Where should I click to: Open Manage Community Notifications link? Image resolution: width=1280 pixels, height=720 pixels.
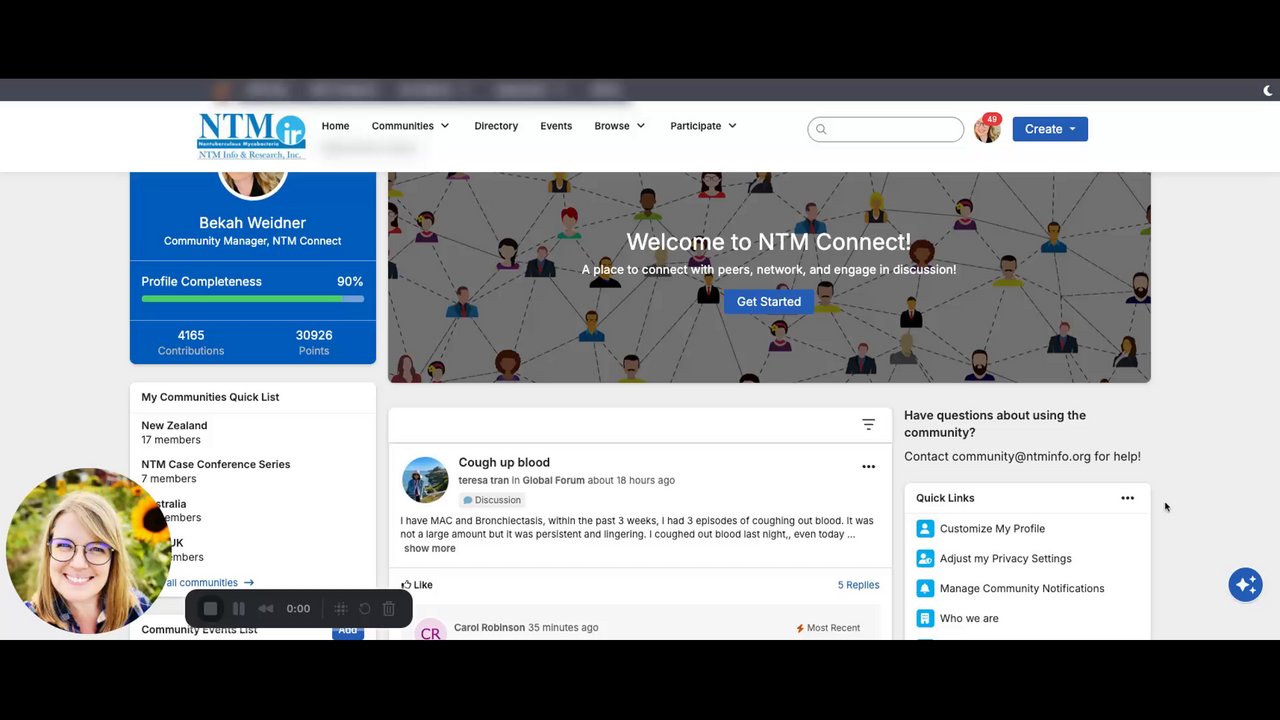click(1022, 589)
